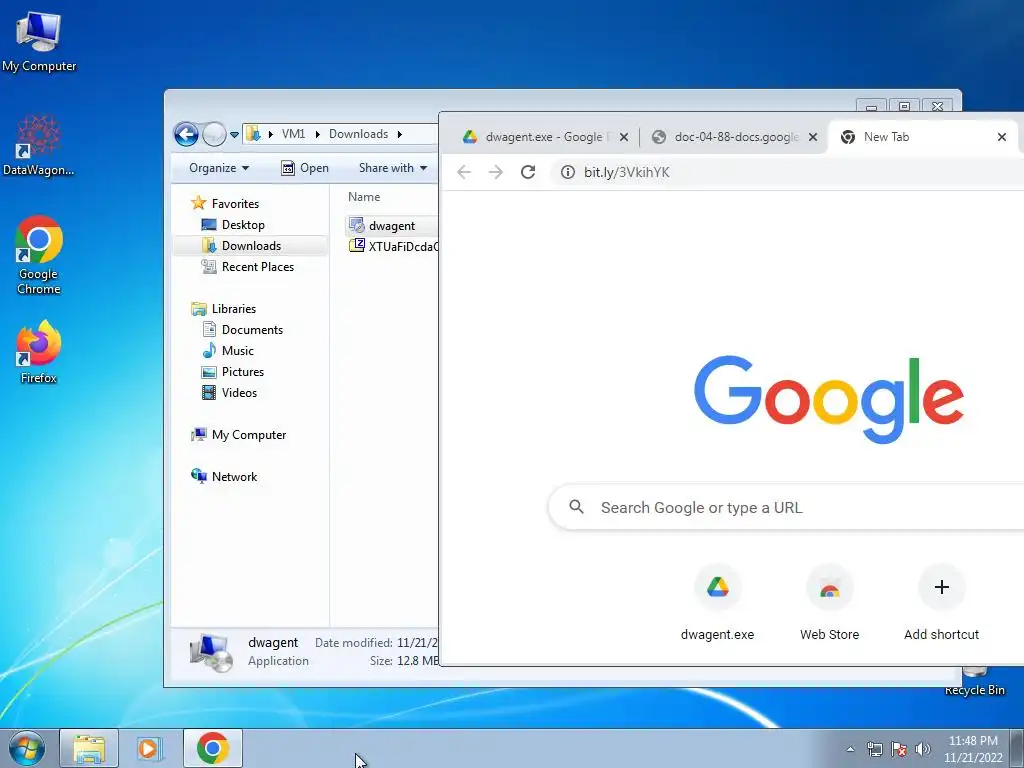Close the New Tab tab
Image resolution: width=1024 pixels, height=768 pixels.
[1002, 137]
